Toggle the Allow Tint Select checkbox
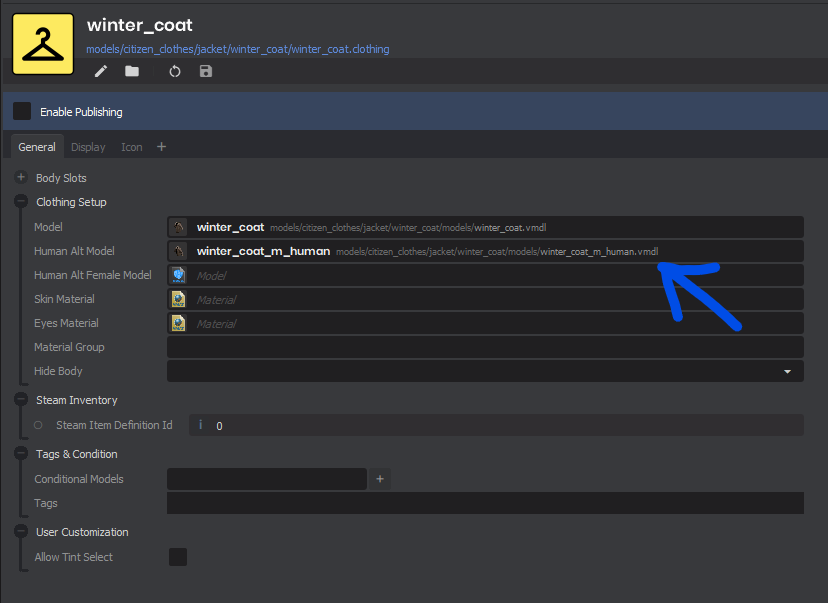The width and height of the screenshot is (828, 603). coord(178,557)
